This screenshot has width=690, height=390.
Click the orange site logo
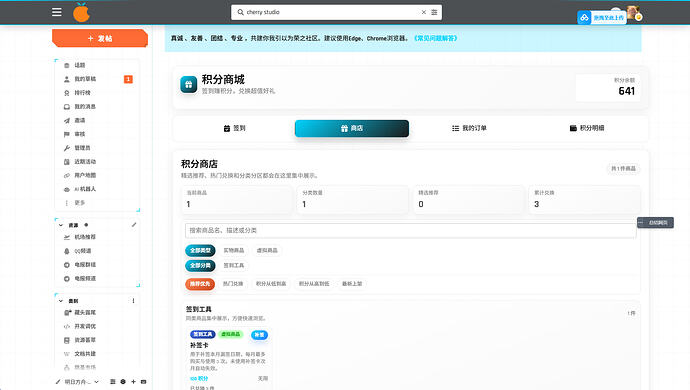[x=81, y=12]
